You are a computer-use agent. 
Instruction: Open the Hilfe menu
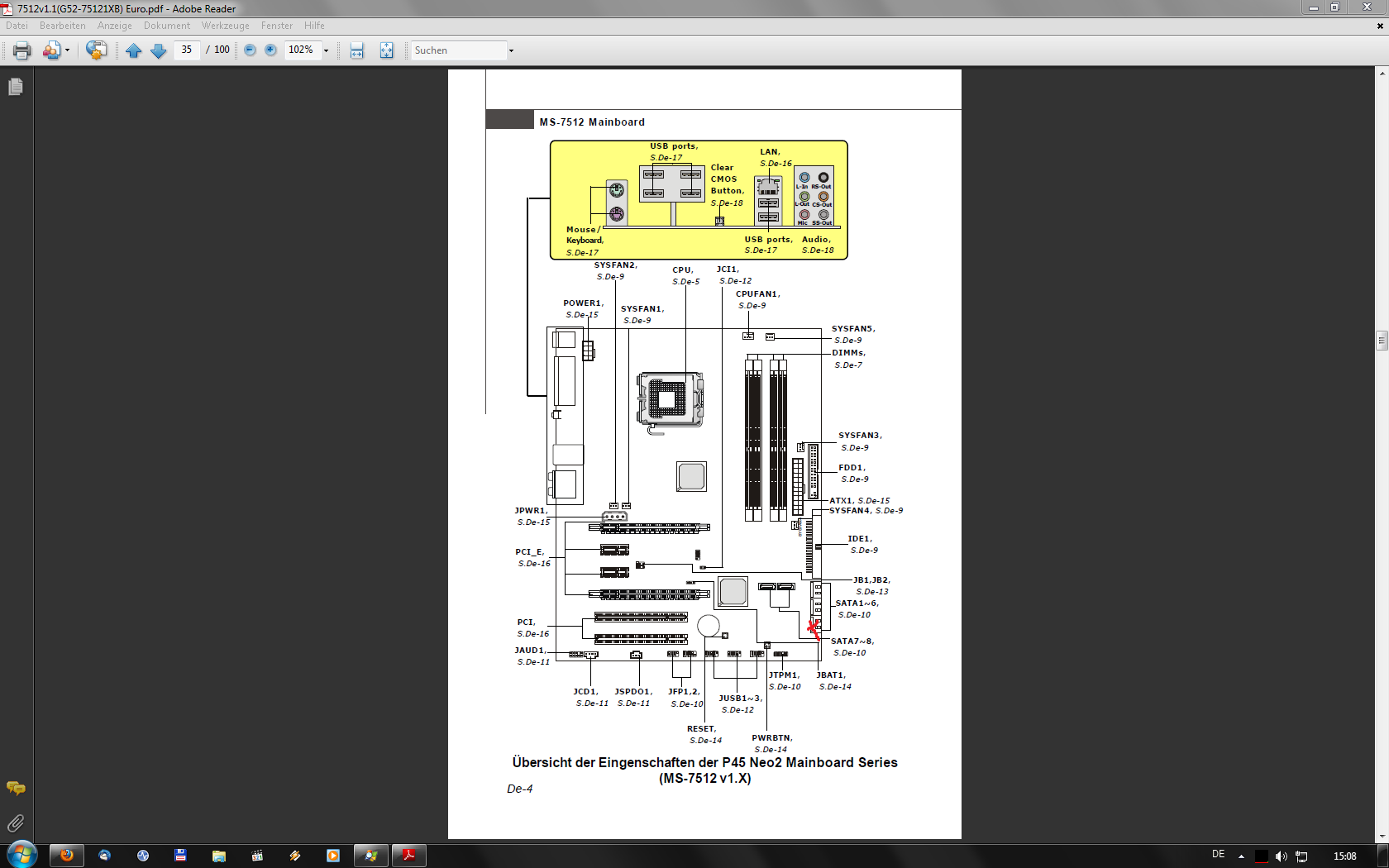pyautogui.click(x=314, y=26)
